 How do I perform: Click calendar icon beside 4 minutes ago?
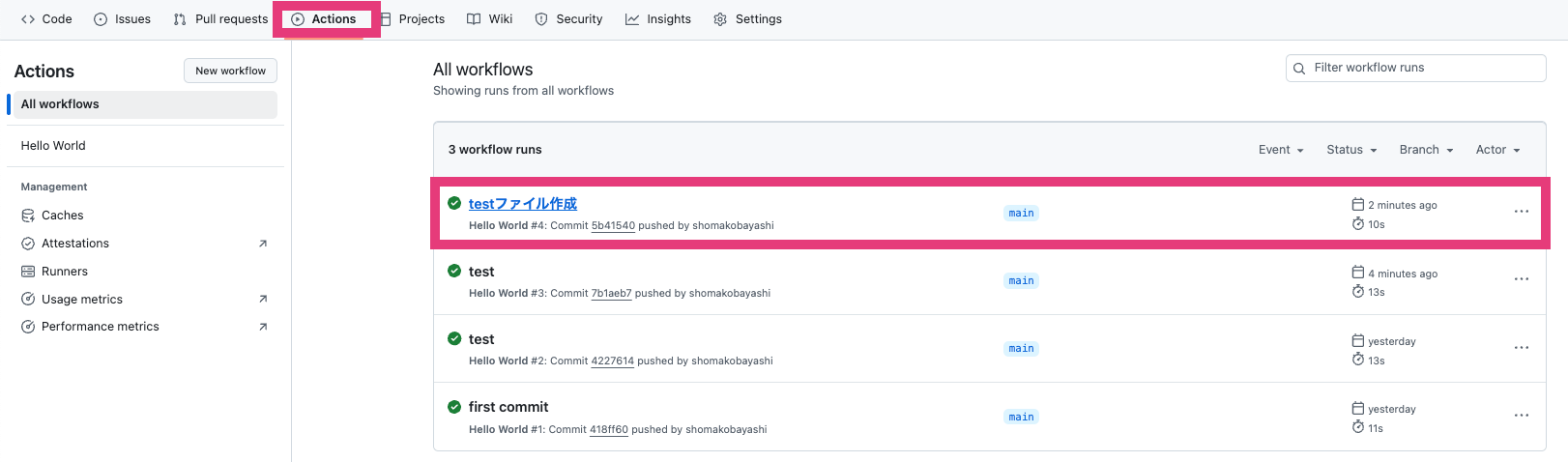[1358, 273]
